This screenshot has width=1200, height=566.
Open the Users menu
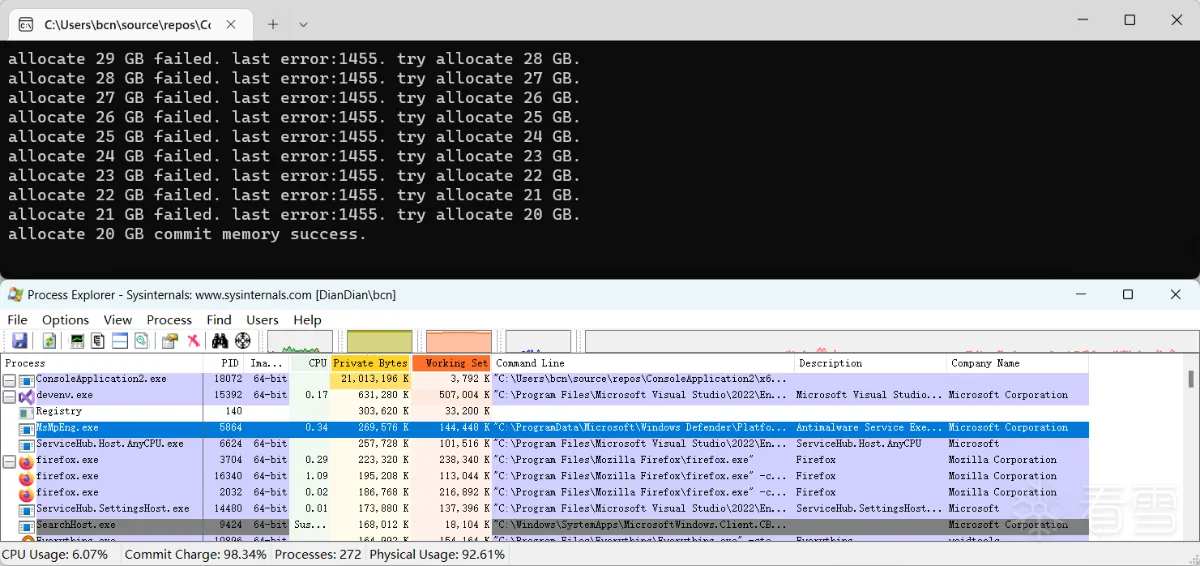[x=262, y=320]
